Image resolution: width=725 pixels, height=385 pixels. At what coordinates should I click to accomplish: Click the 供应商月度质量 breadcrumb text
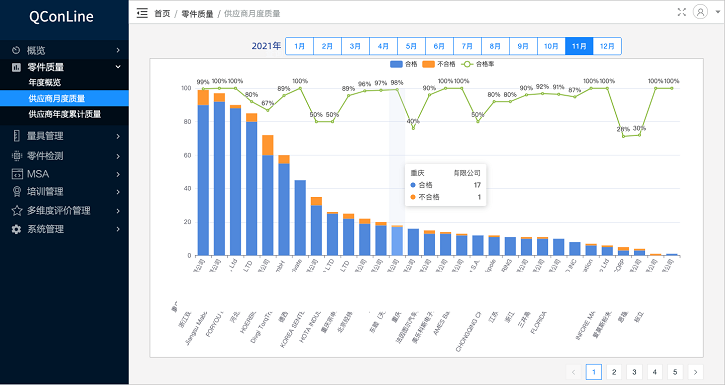[x=252, y=14]
